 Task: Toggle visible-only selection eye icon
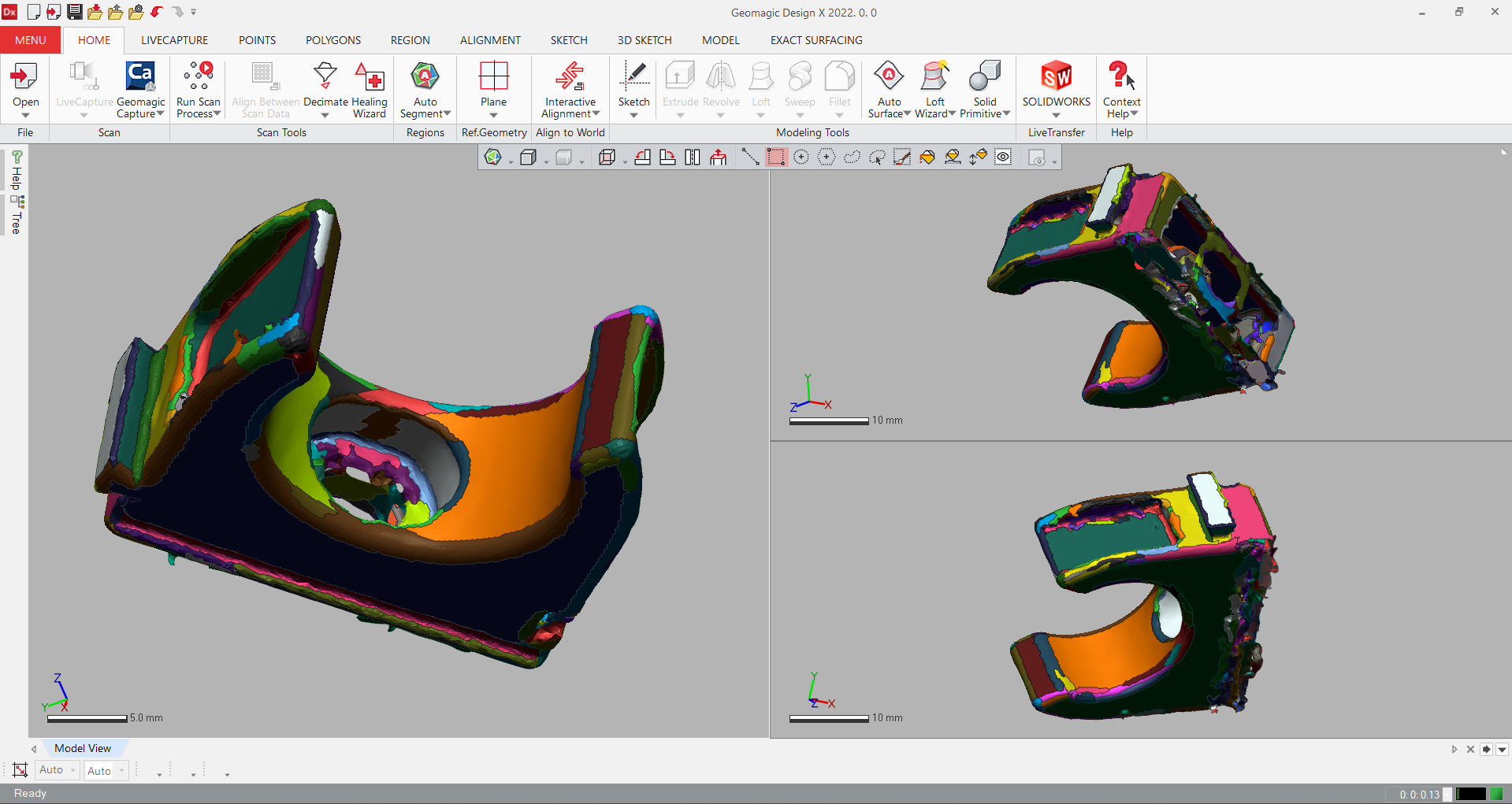coord(1003,157)
